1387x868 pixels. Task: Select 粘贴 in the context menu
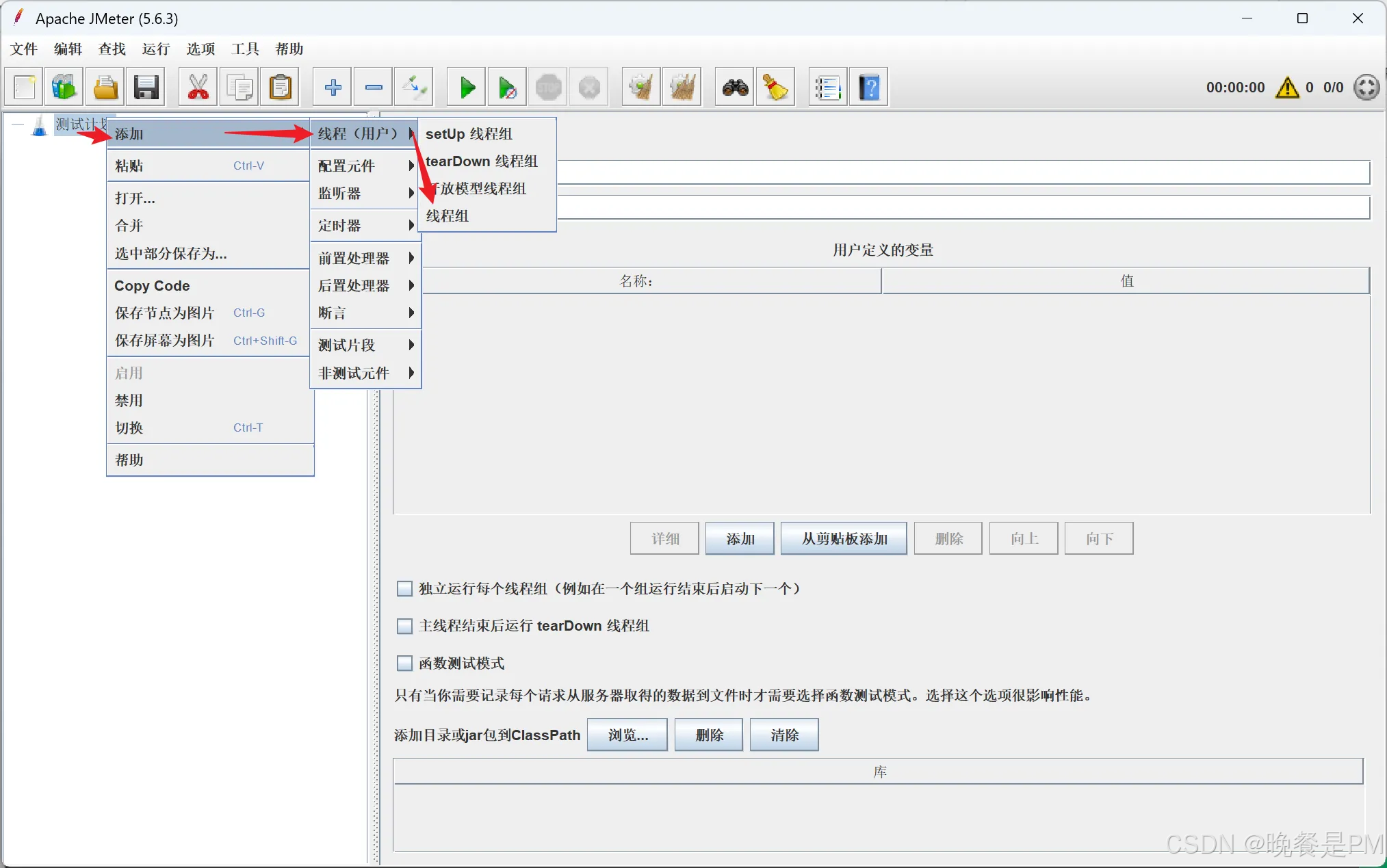[209, 166]
